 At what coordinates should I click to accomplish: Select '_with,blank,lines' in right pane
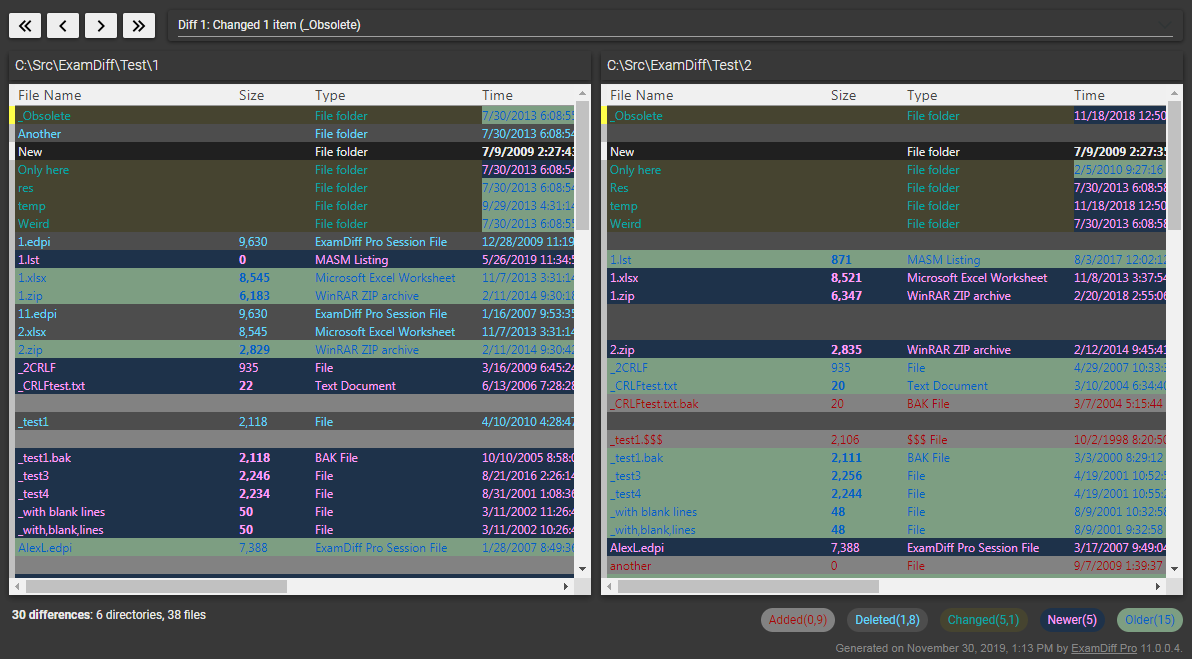point(885,530)
